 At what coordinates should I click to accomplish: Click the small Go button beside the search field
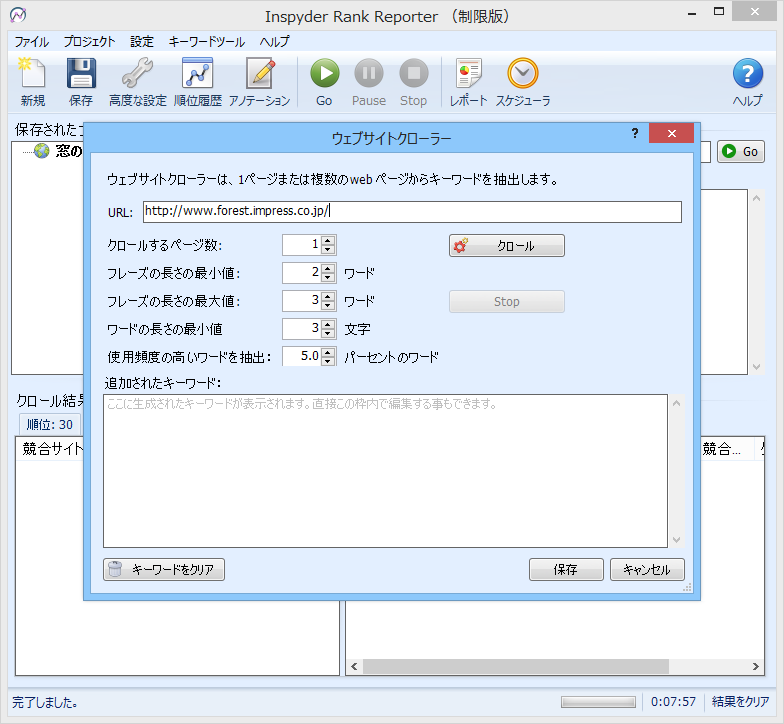741,152
